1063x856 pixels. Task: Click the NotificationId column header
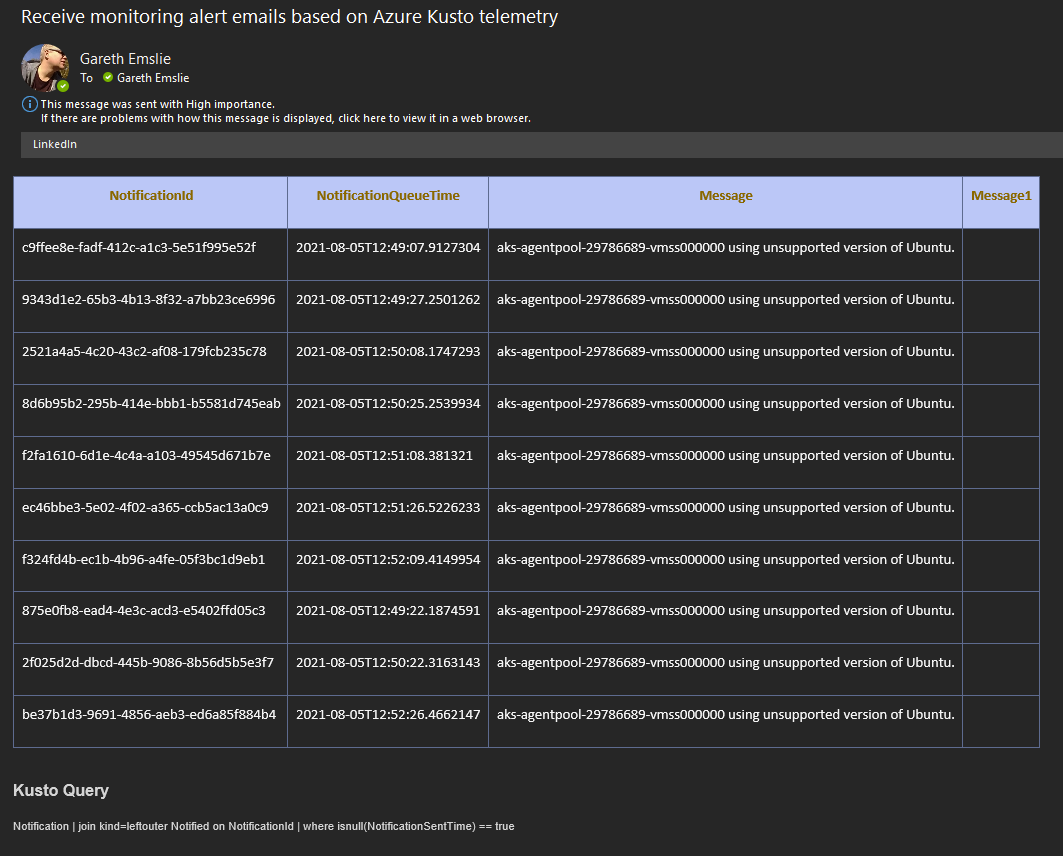150,195
